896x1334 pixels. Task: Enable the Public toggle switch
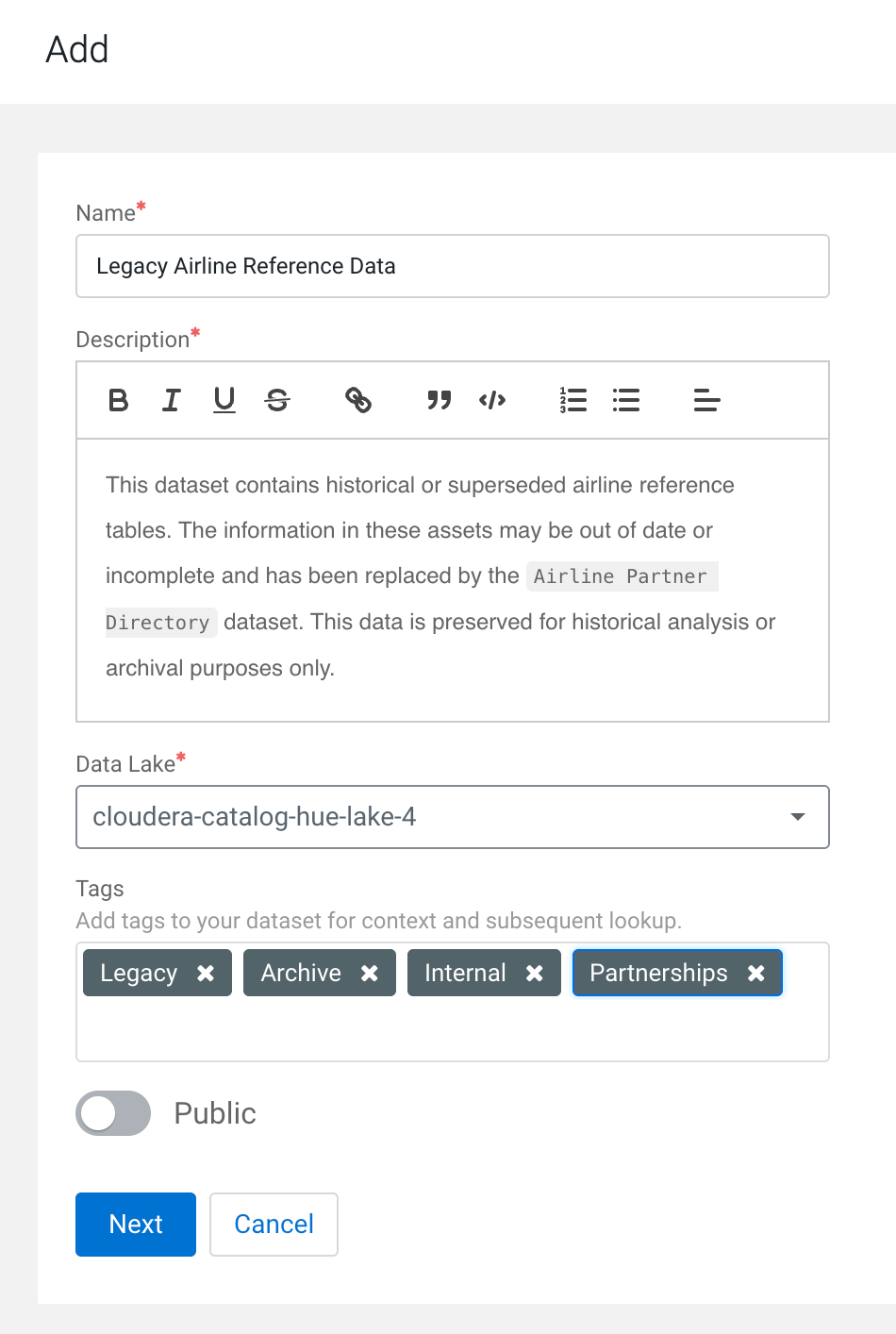(113, 1113)
